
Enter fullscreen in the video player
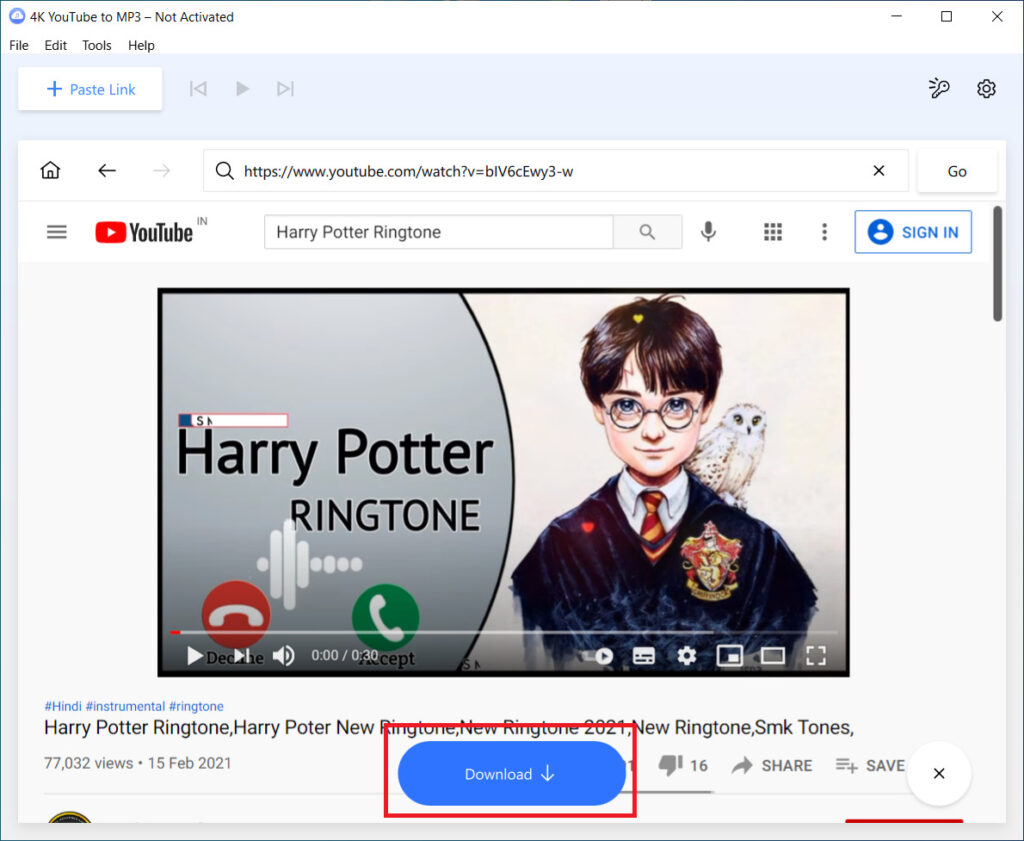coord(816,656)
